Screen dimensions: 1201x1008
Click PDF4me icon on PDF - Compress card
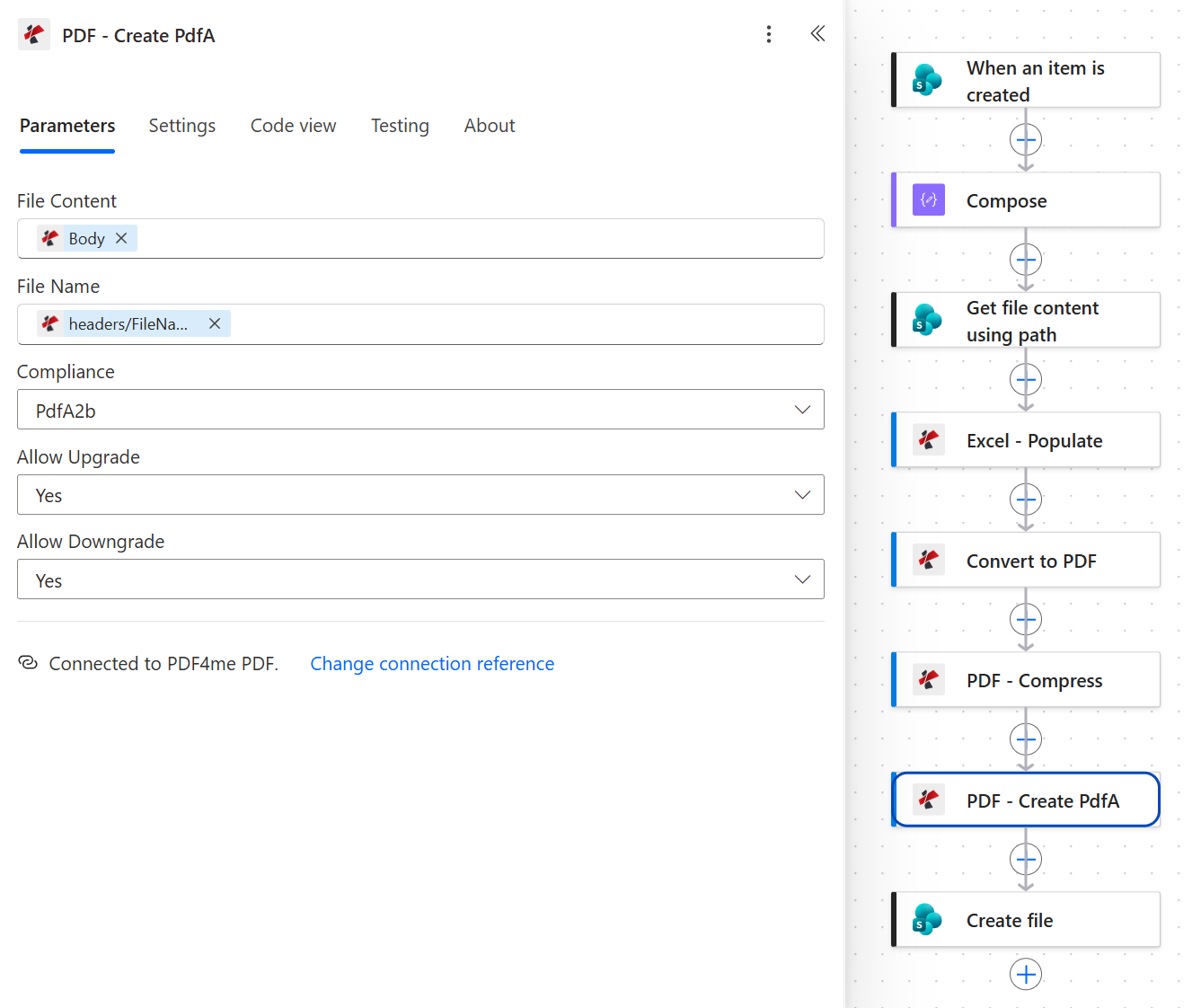pyautogui.click(x=928, y=679)
